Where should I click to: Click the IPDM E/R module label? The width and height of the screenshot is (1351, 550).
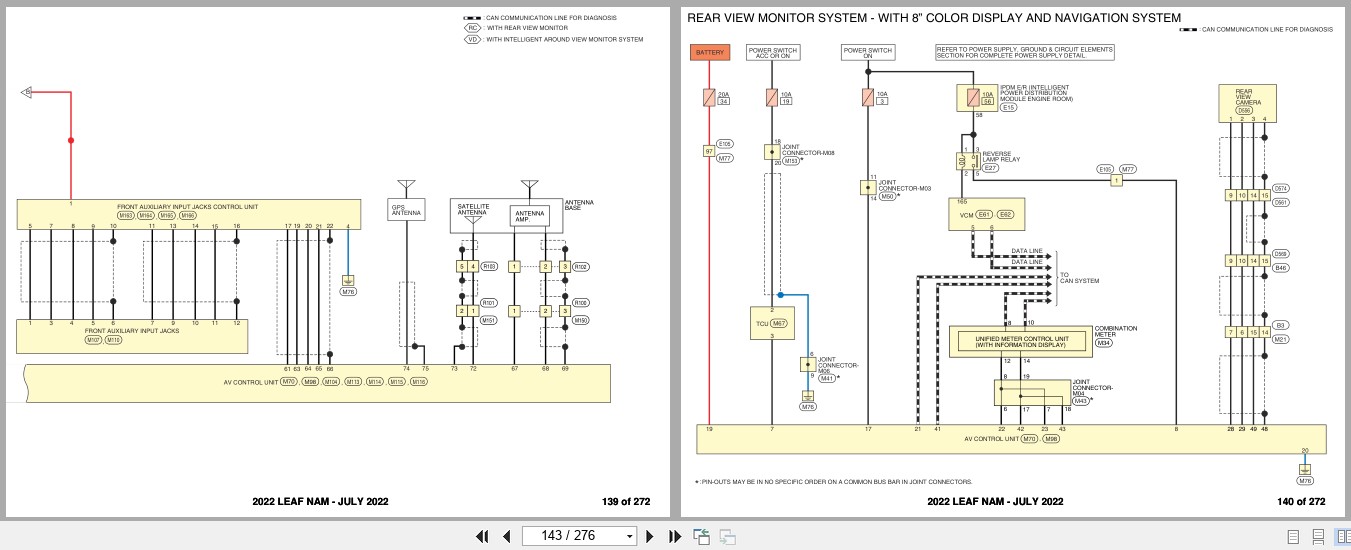click(1036, 94)
